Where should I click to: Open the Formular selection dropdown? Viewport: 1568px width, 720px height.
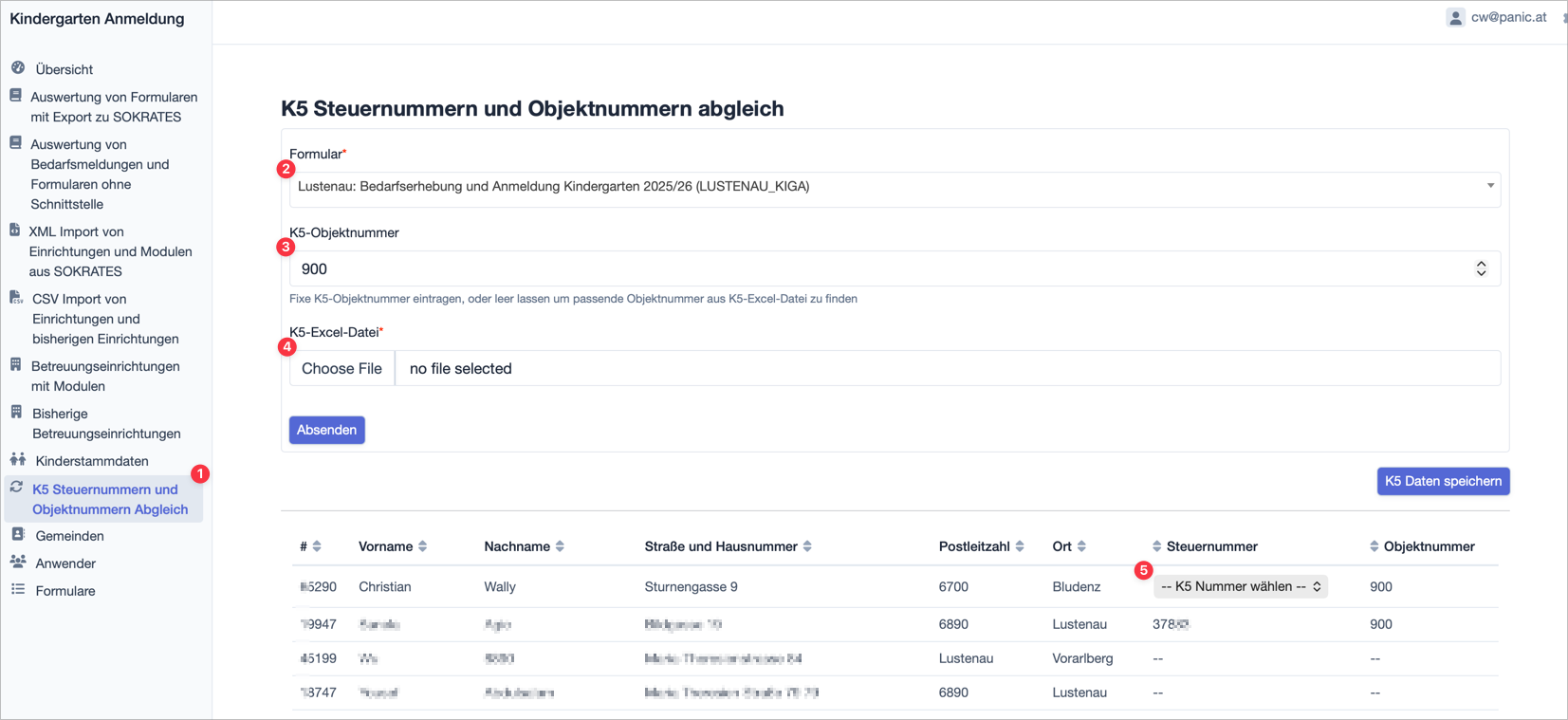(x=894, y=187)
